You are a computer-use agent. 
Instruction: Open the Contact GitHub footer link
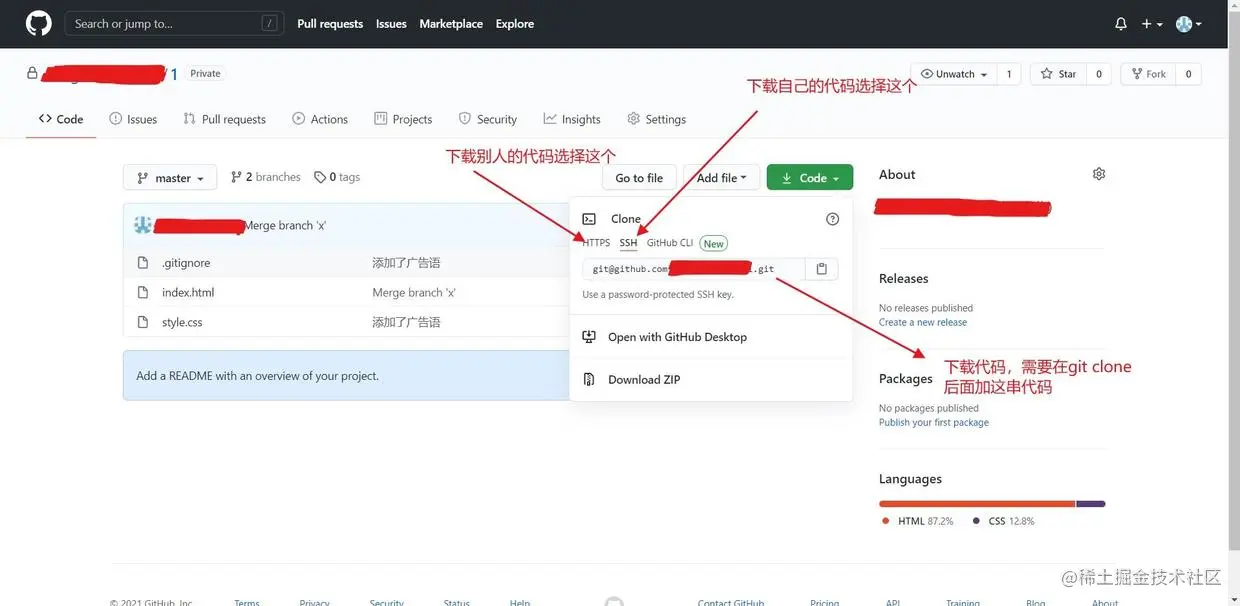[731, 602]
